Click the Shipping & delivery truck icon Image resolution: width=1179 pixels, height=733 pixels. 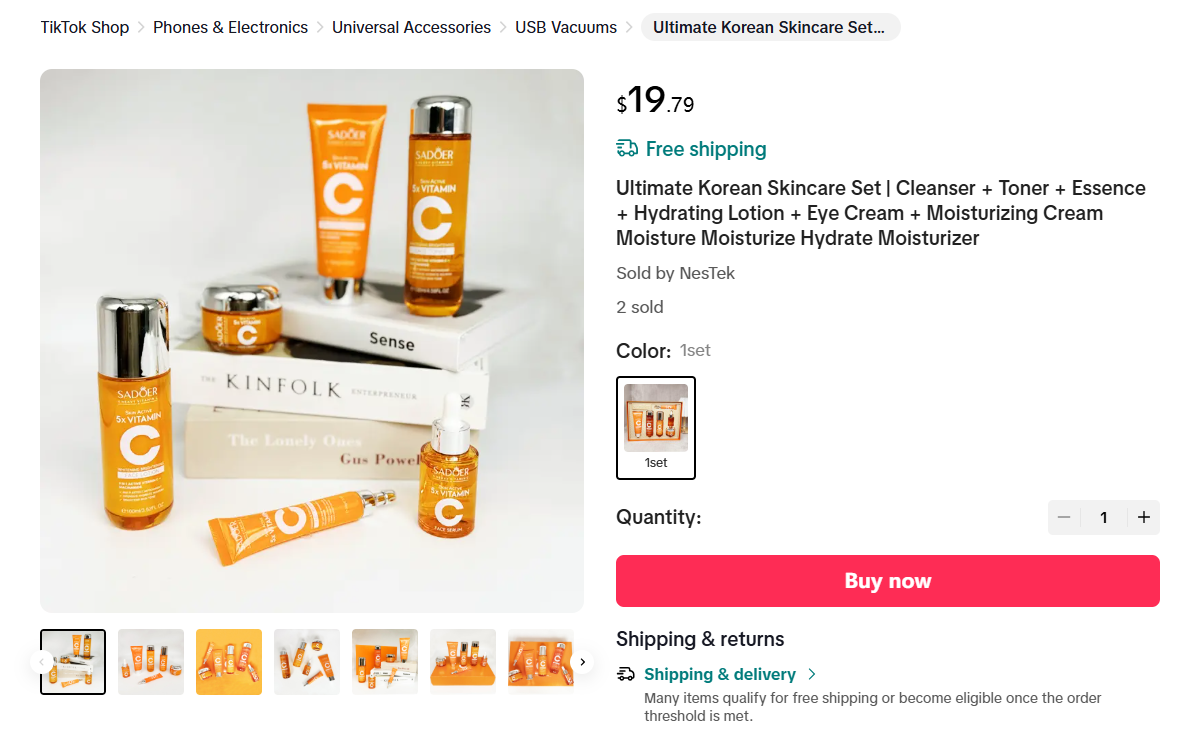click(626, 674)
